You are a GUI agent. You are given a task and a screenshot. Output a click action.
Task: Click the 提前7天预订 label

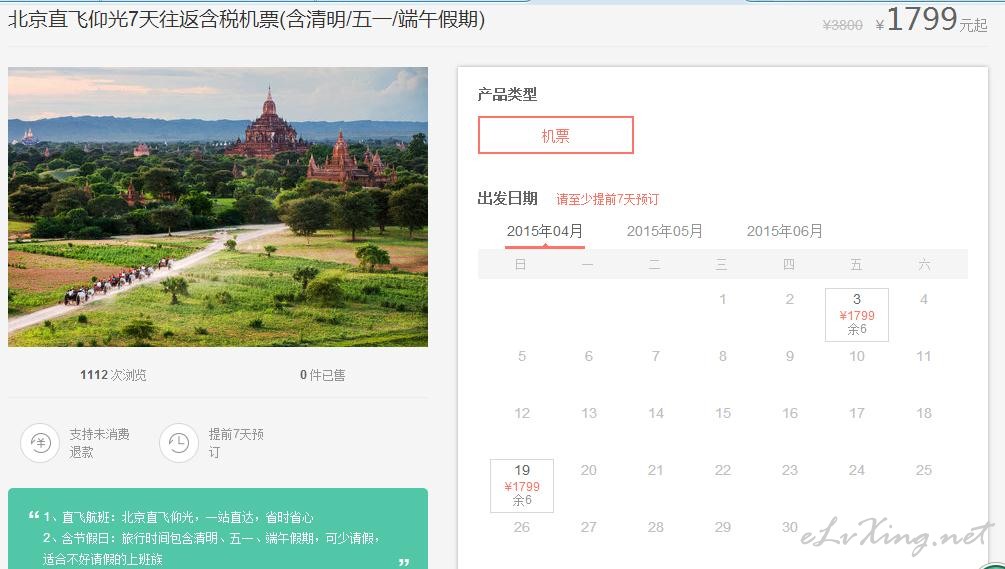[236, 443]
